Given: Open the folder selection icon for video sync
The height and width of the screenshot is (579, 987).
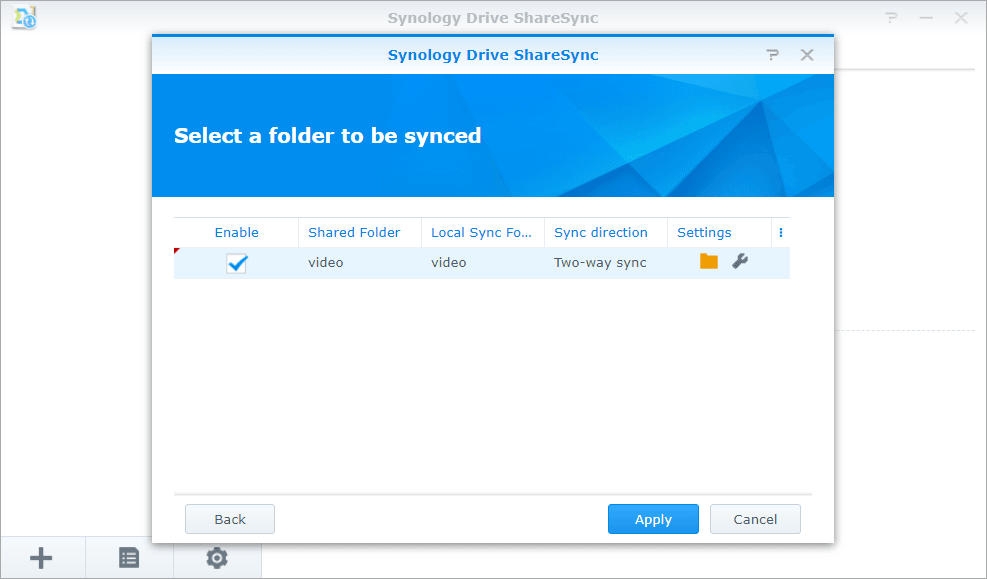Looking at the screenshot, I should click(708, 261).
